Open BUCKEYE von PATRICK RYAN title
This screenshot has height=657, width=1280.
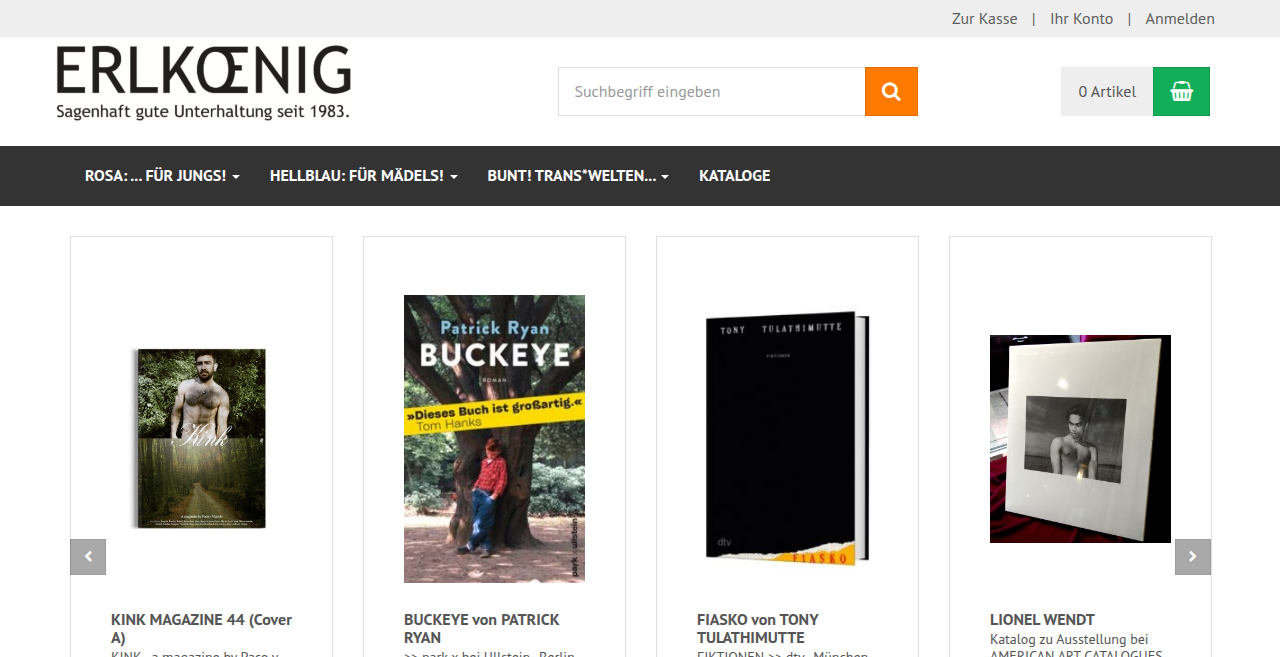point(482,629)
